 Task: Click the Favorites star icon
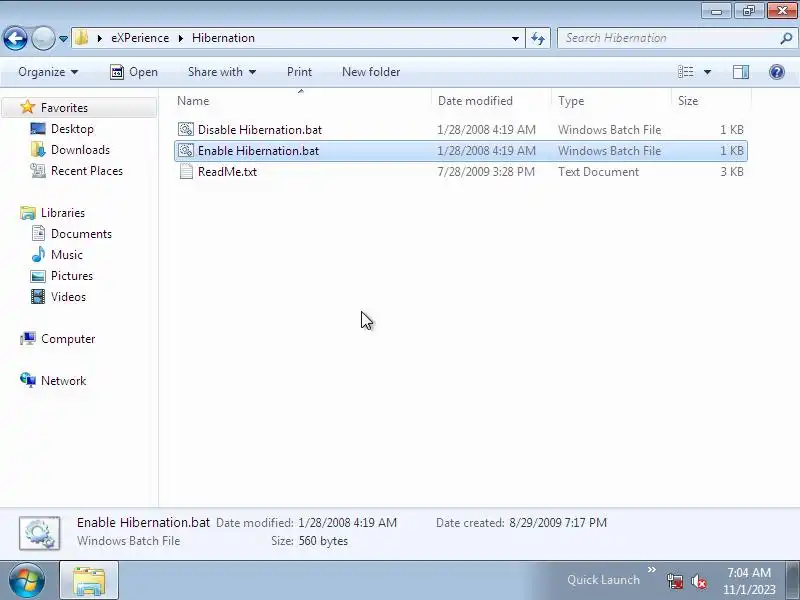tap(27, 107)
